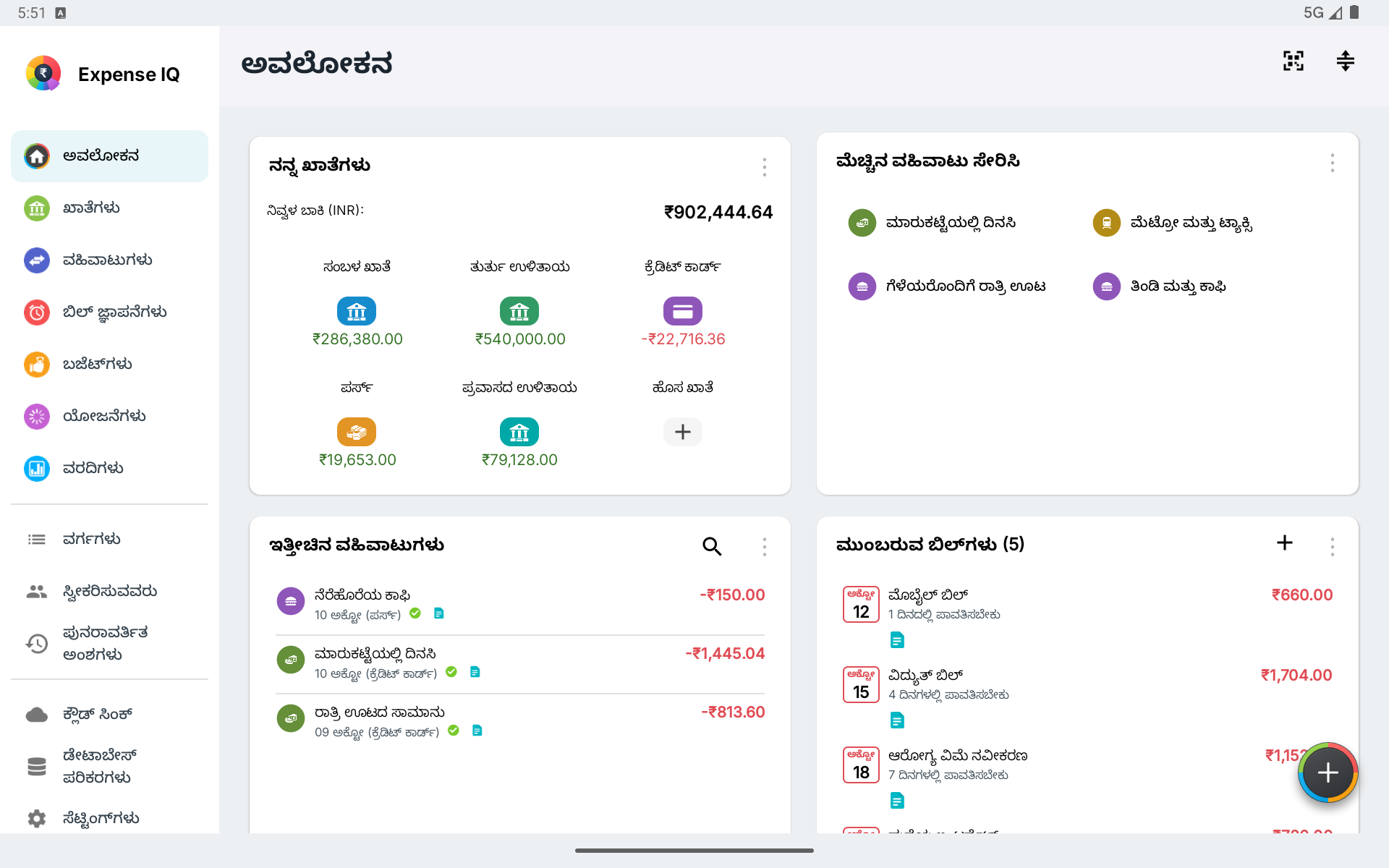Open ಖಾತೆಗಳು in the sidebar
Viewport: 1389px width, 868px height.
(109, 208)
